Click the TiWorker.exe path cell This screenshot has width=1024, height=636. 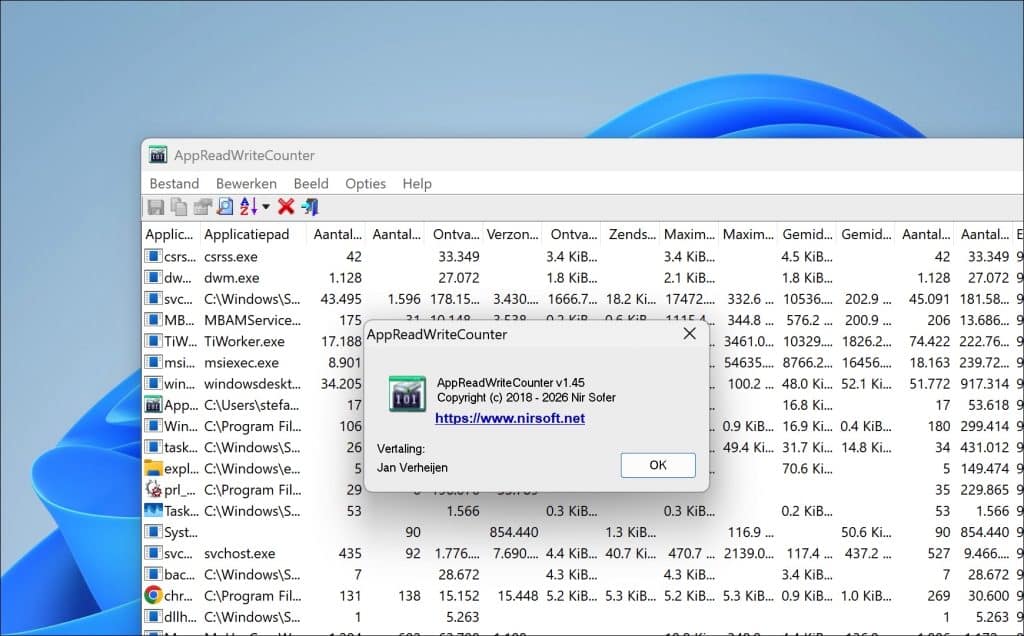[x=244, y=341]
